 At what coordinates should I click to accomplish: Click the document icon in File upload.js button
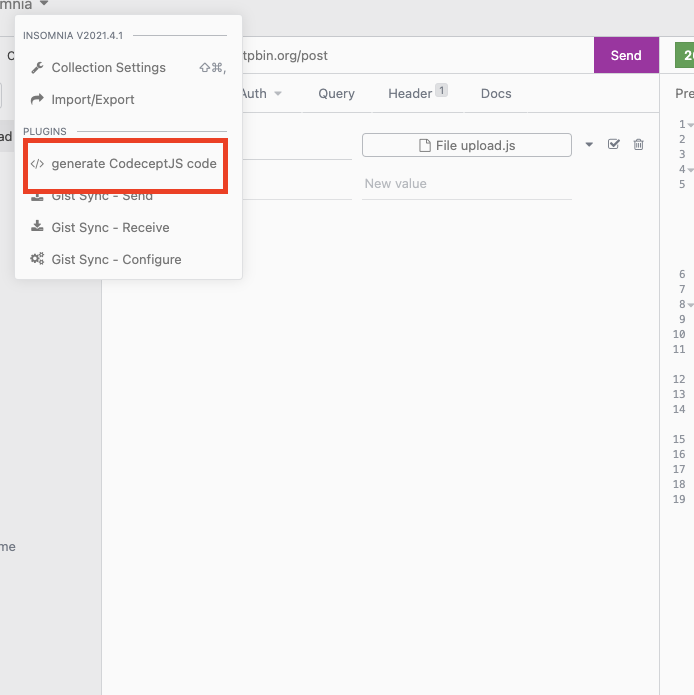coord(425,145)
